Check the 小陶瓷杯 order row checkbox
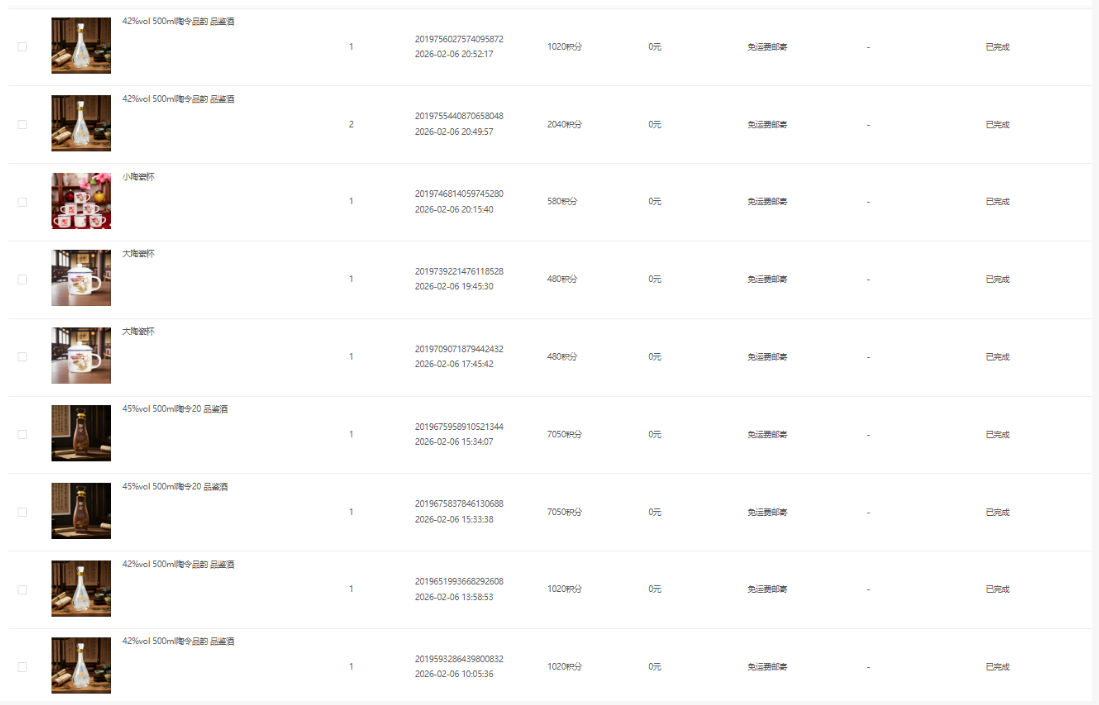1099x705 pixels. [x=22, y=202]
